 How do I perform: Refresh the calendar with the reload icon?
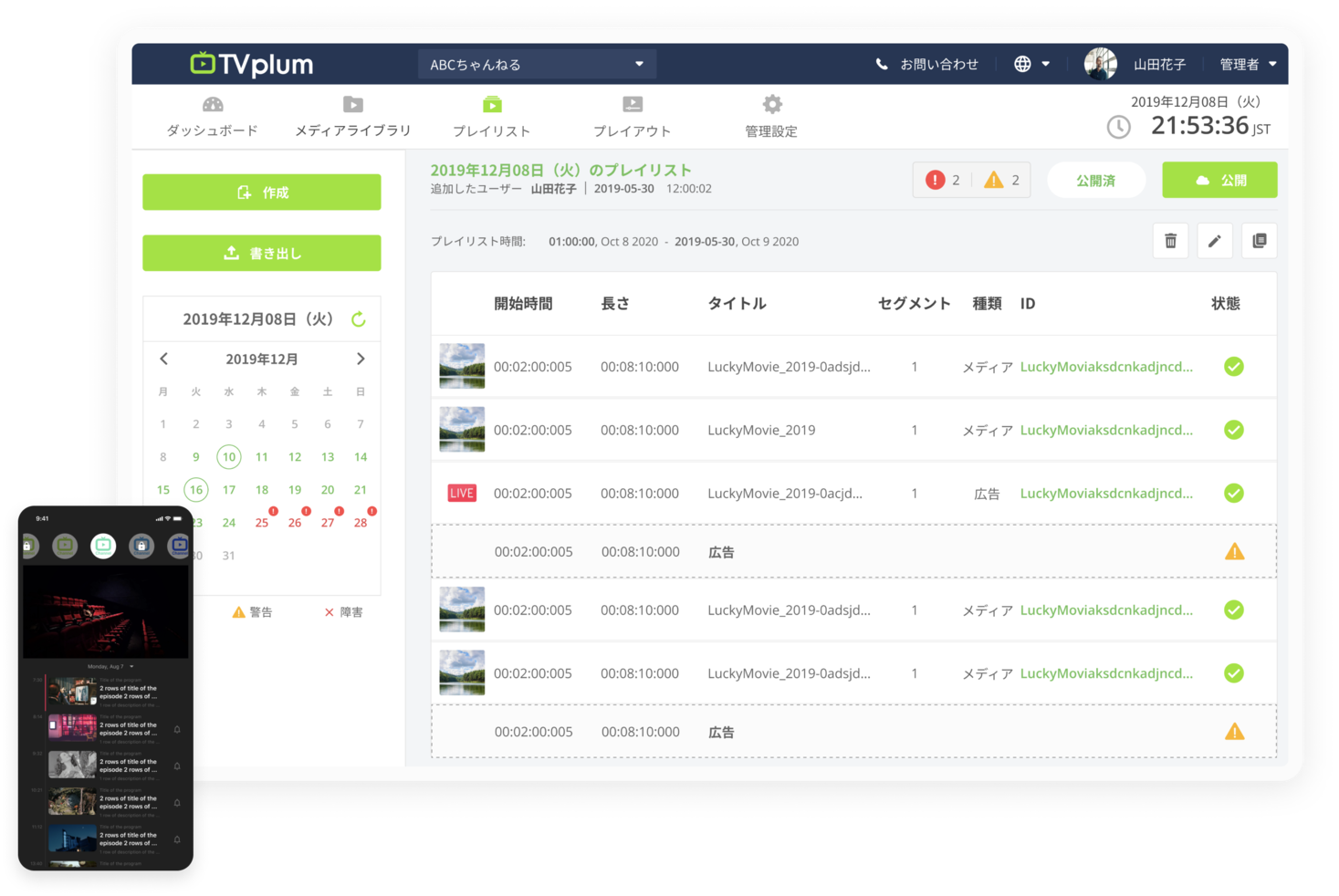click(360, 318)
